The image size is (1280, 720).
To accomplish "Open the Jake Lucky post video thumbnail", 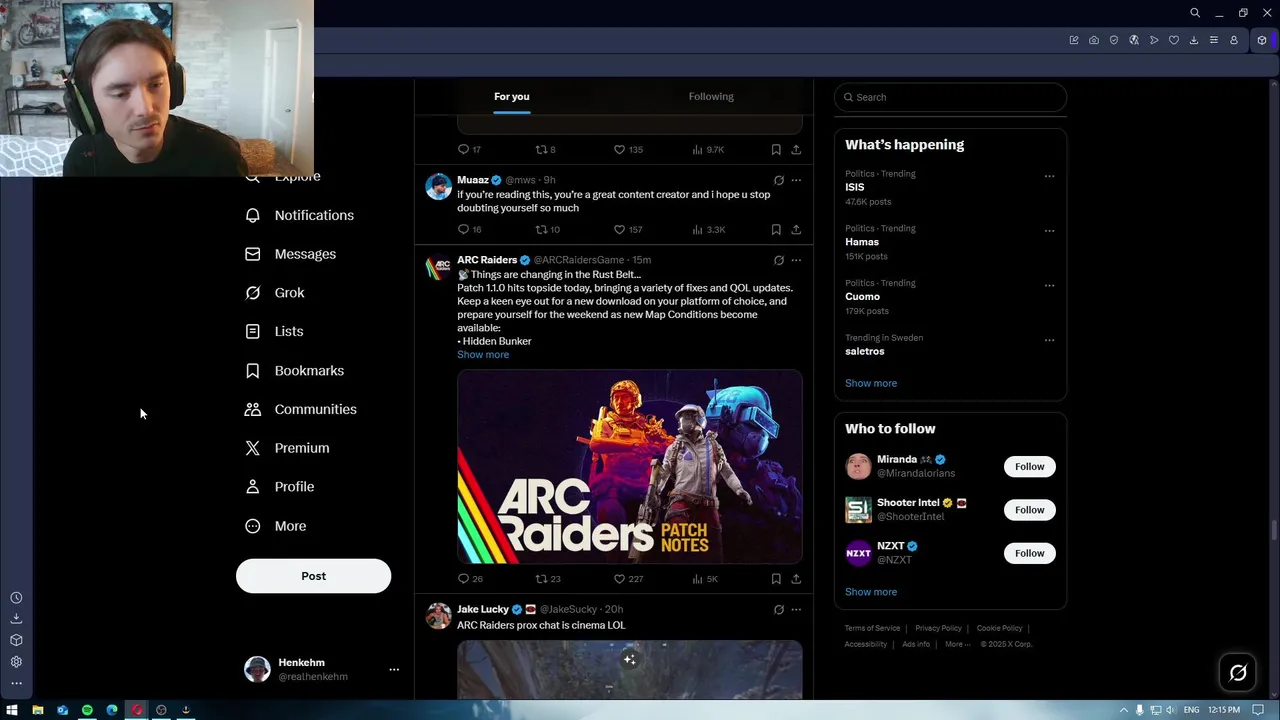I will (x=630, y=670).
